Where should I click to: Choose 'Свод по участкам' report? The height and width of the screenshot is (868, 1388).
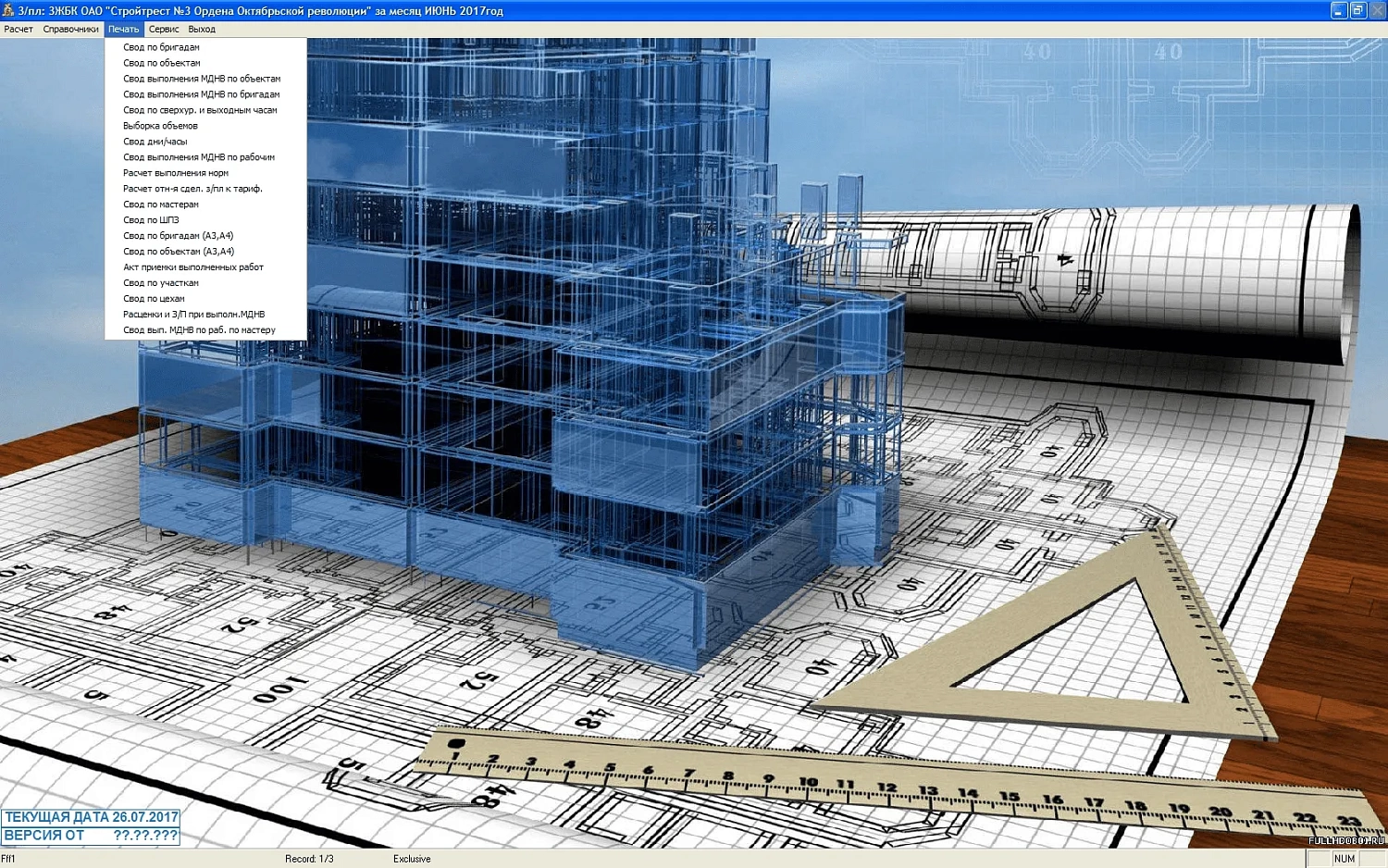coord(205,283)
